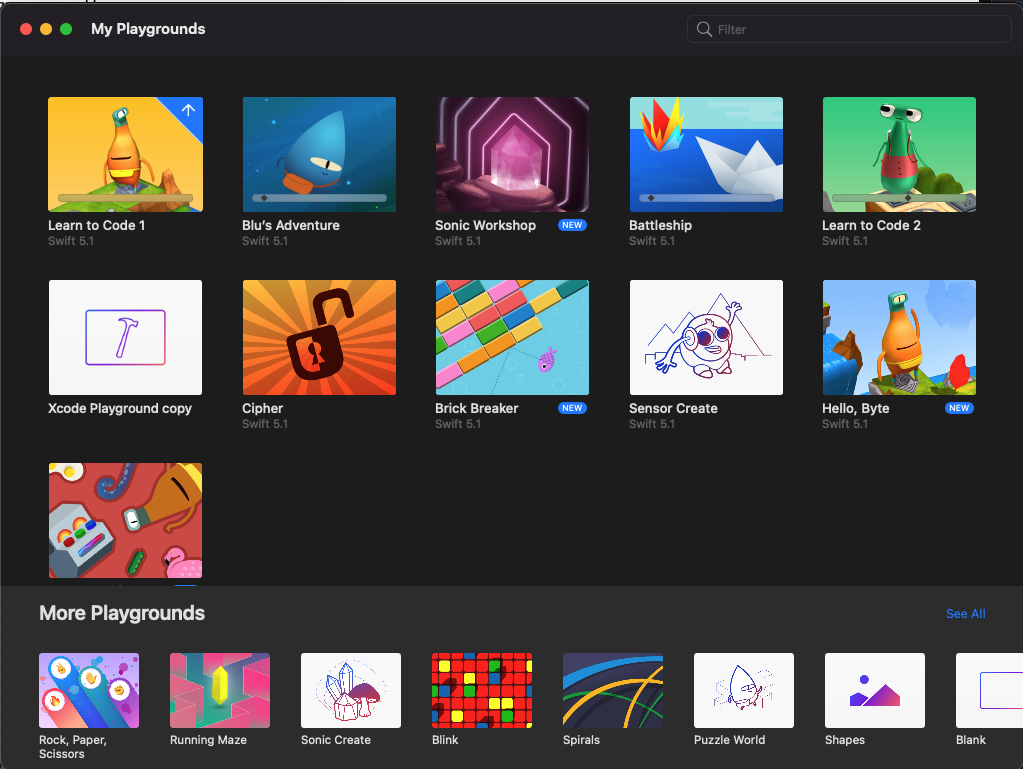Click 'Swift 5.1' under Battleship

coord(652,241)
